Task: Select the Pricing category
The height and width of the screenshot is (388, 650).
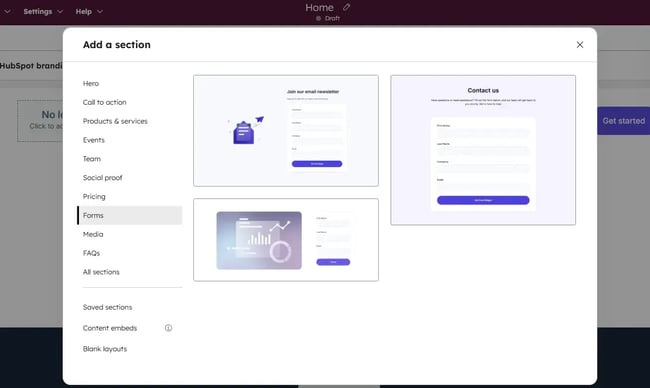Action: pyautogui.click(x=94, y=196)
